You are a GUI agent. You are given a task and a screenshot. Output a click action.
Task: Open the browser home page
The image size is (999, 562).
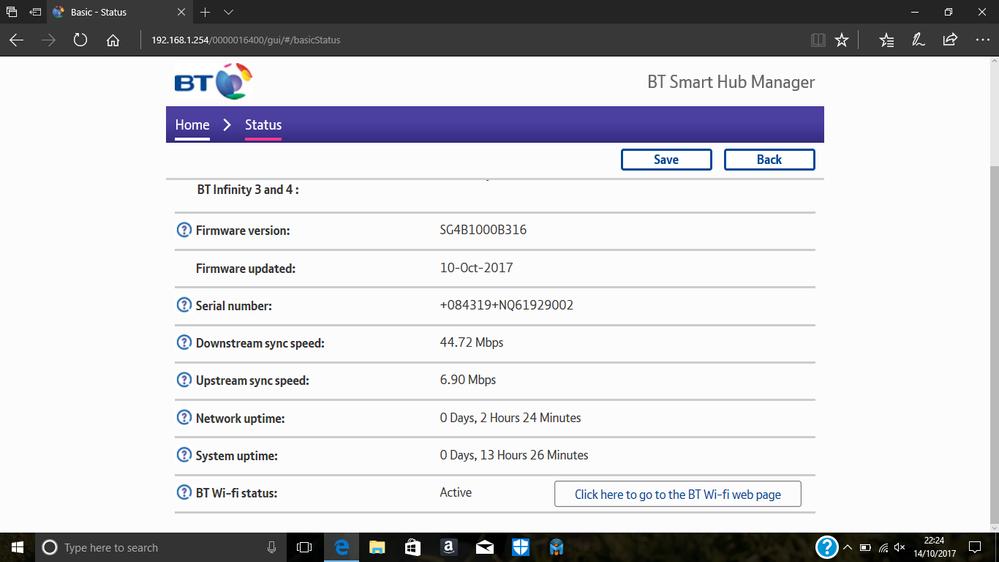tap(113, 40)
